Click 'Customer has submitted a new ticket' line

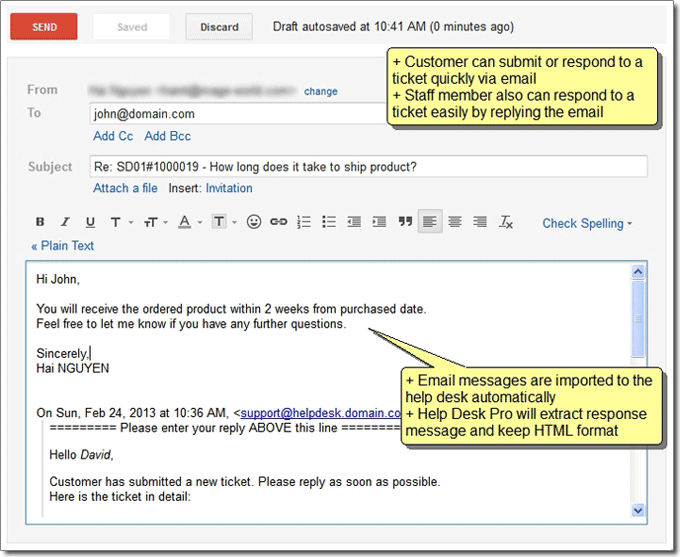pos(245,482)
